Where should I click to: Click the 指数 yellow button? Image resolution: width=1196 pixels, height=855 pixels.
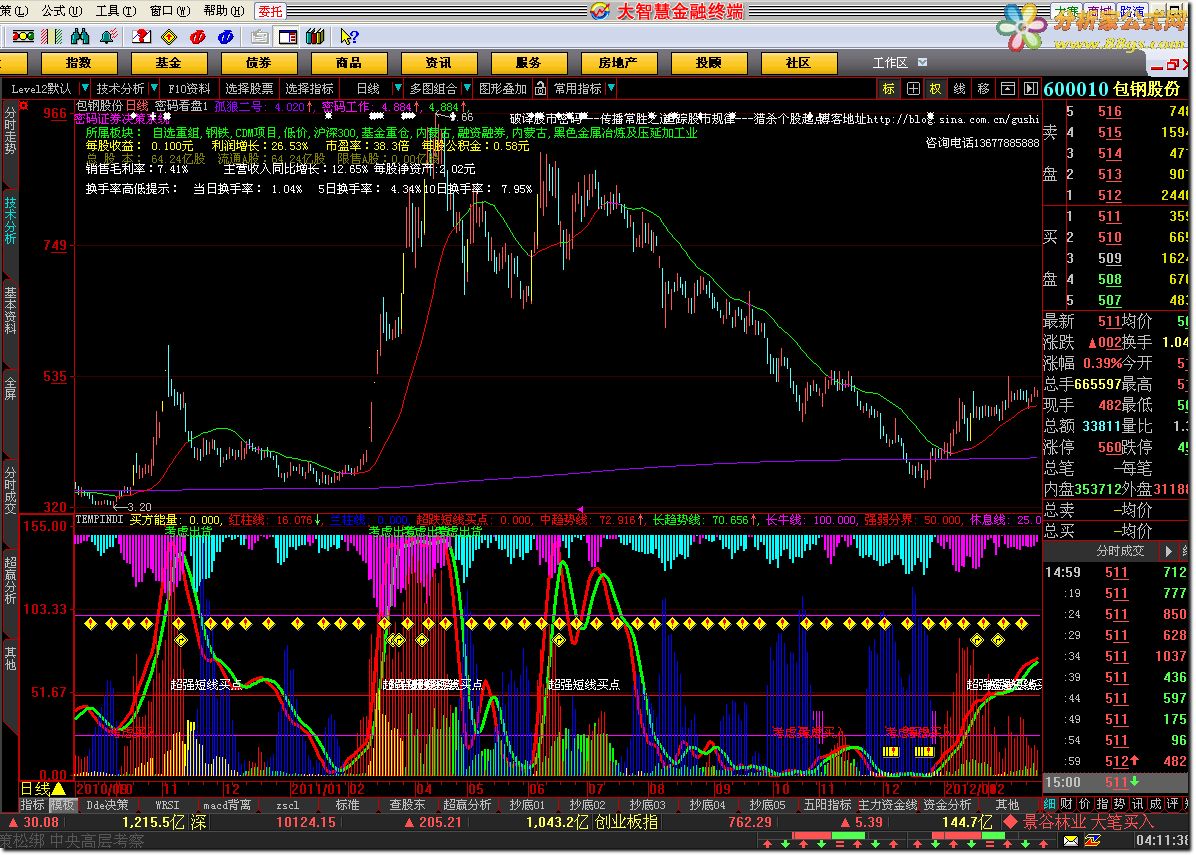point(79,63)
